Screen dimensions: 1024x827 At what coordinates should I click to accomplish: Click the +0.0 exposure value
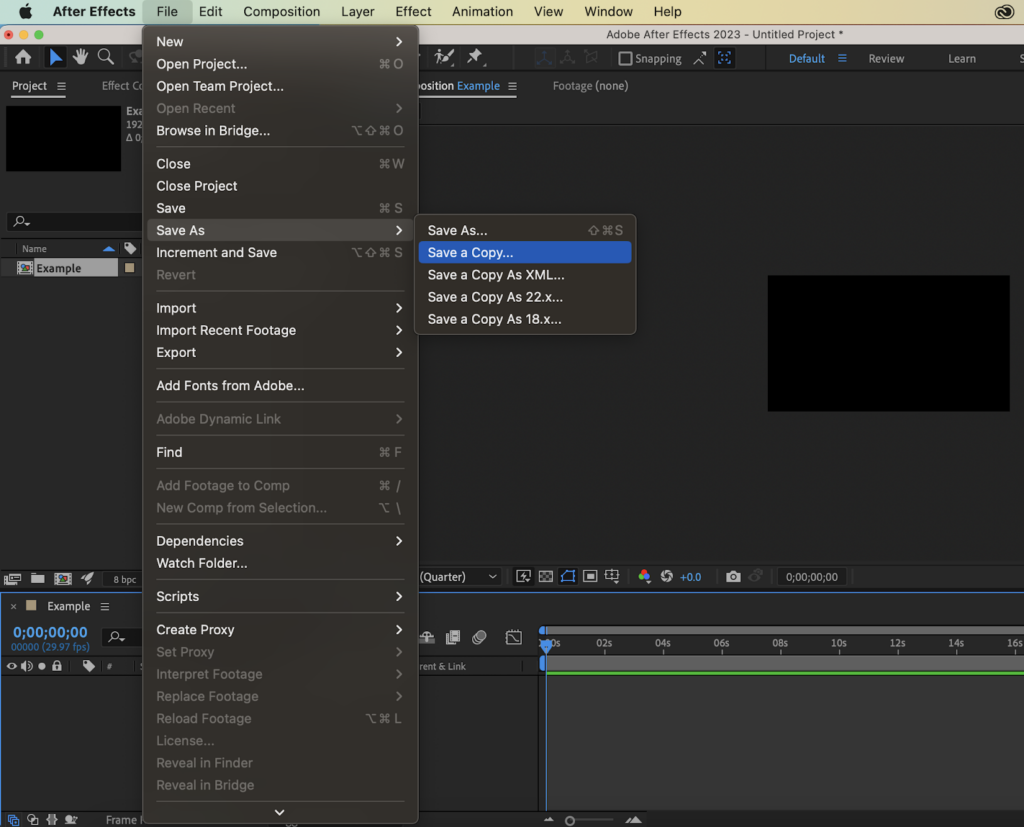[690, 577]
